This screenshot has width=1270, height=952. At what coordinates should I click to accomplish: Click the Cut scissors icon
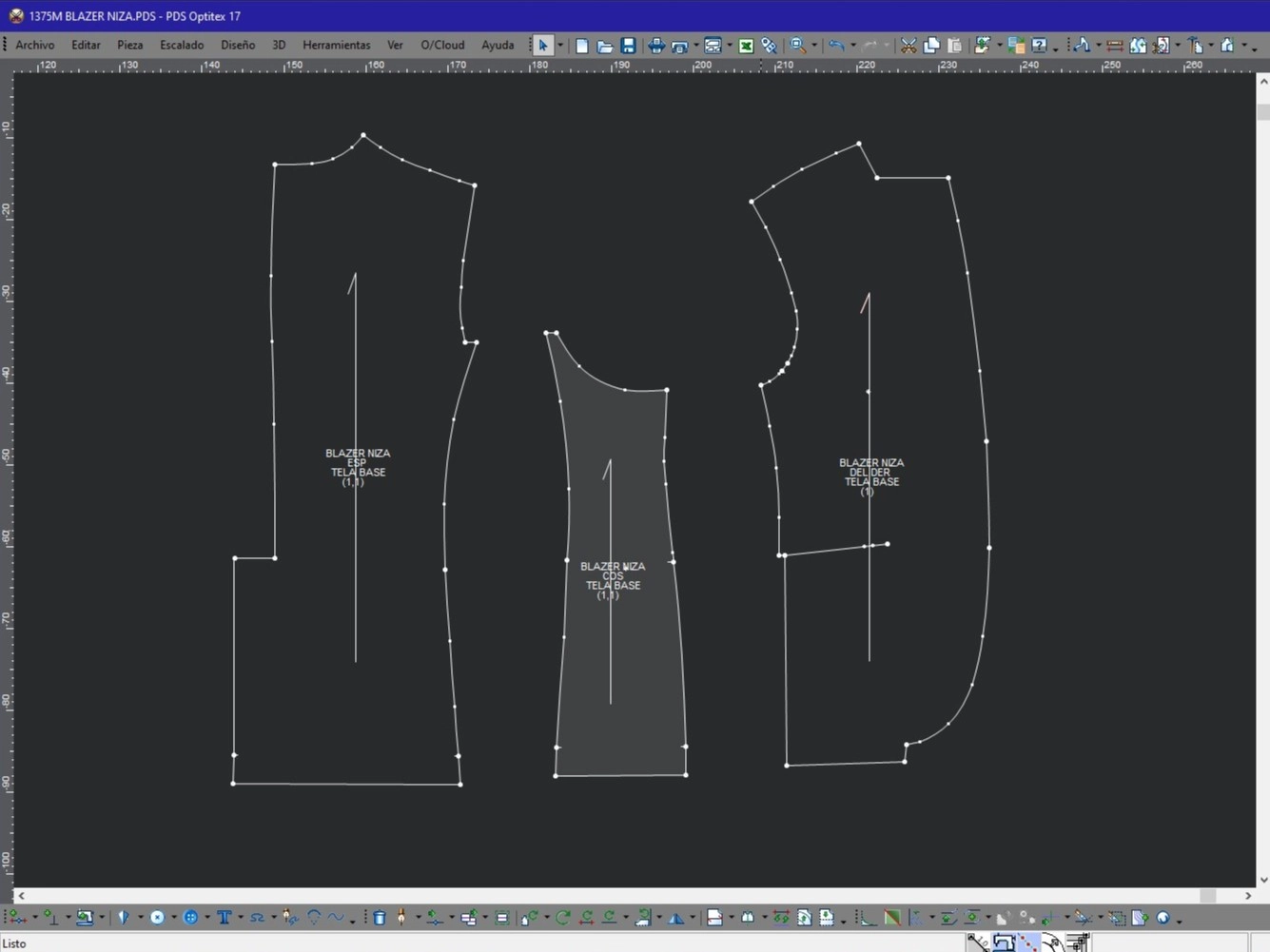point(909,46)
